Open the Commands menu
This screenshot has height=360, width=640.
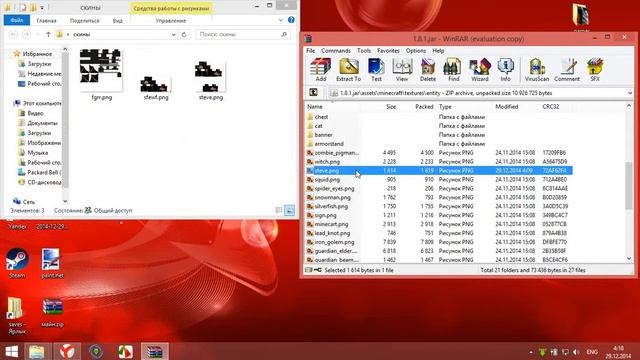336,51
